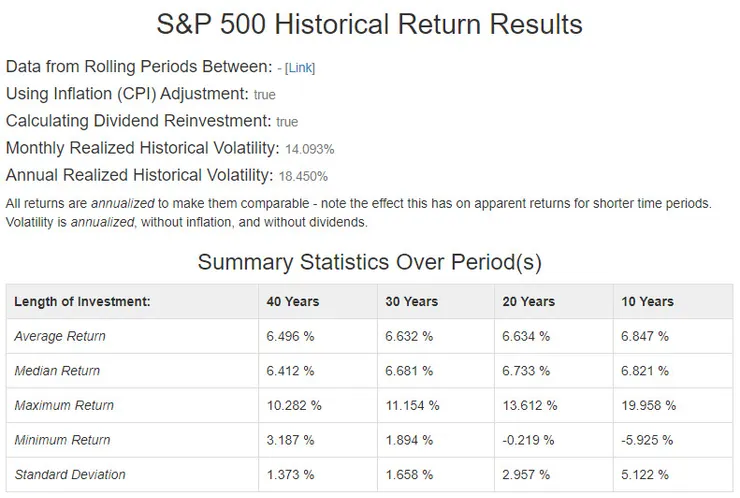
Task: Open the [Link] hyperlink for rolling periods
Action: click(300, 68)
